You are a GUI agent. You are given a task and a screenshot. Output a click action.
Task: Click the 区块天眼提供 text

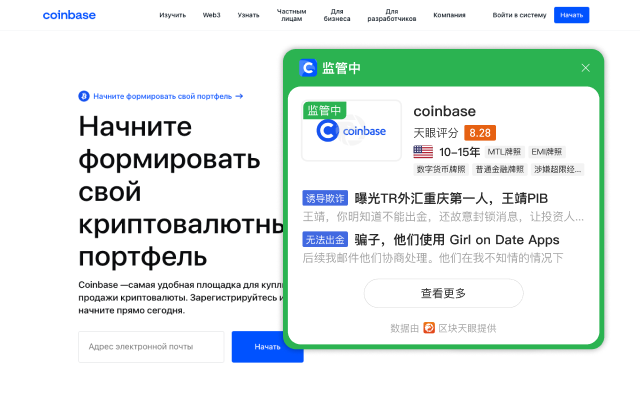(467, 328)
